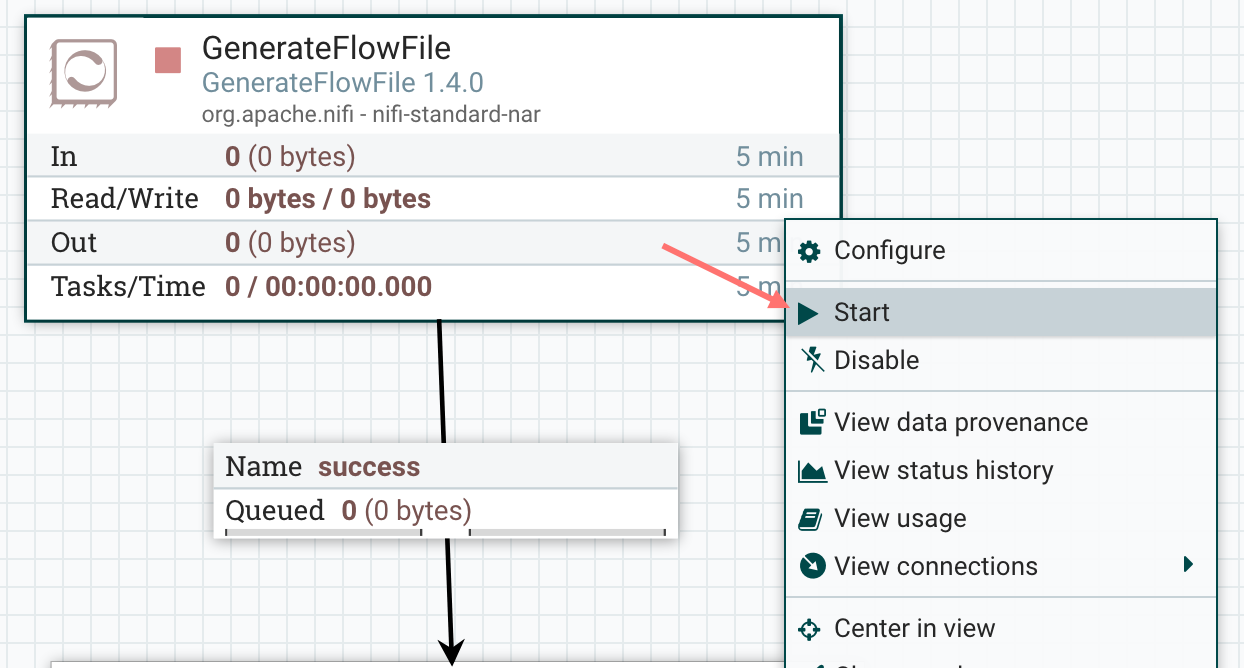1244x668 pixels.
Task: Click the Read/Write bytes value
Action: [x=328, y=199]
